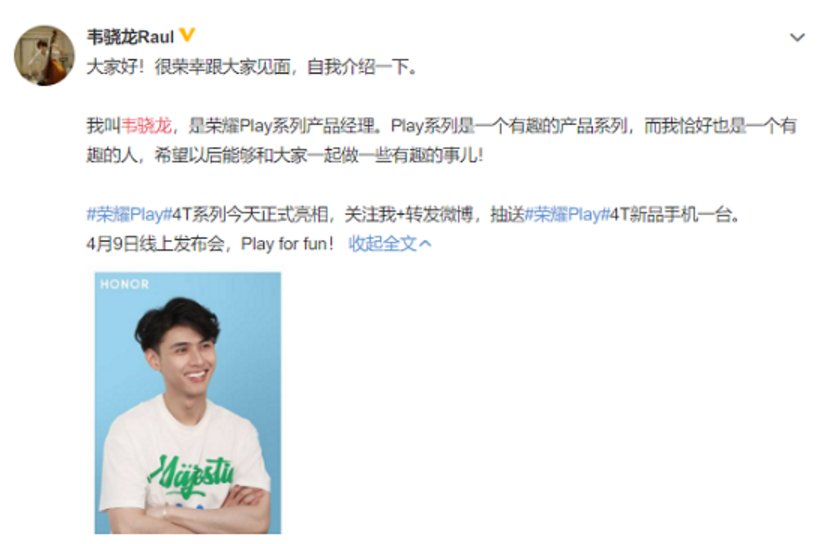Viewport: 821px width, 544px height.
Task: Click the Play for fun! text
Action: (x=287, y=243)
